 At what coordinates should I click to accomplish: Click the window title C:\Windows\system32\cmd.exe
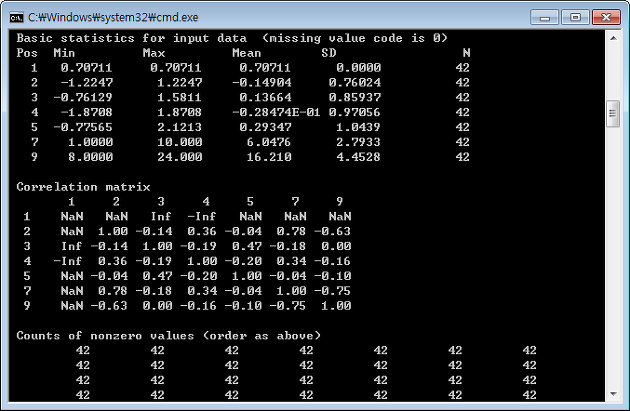pos(113,18)
